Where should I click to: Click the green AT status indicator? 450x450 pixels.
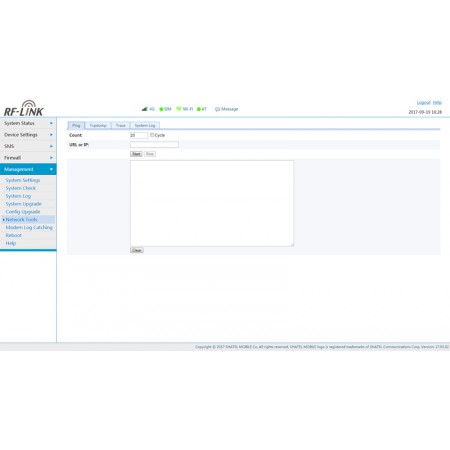point(199,109)
